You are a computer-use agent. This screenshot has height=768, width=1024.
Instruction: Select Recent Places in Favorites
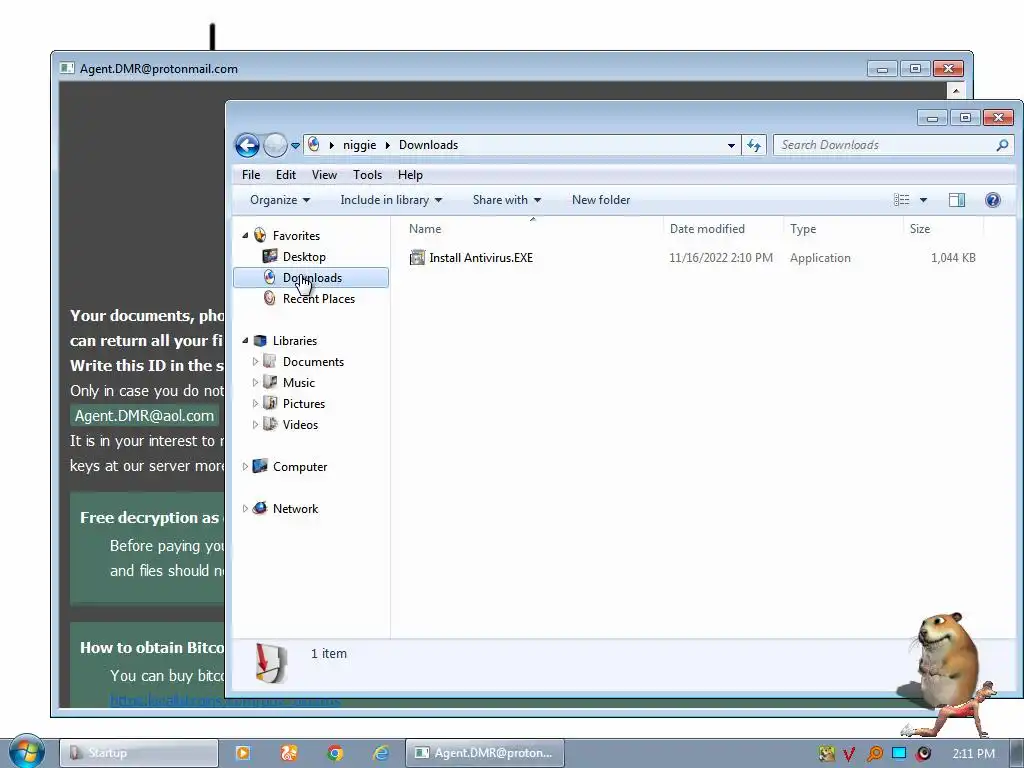point(319,298)
